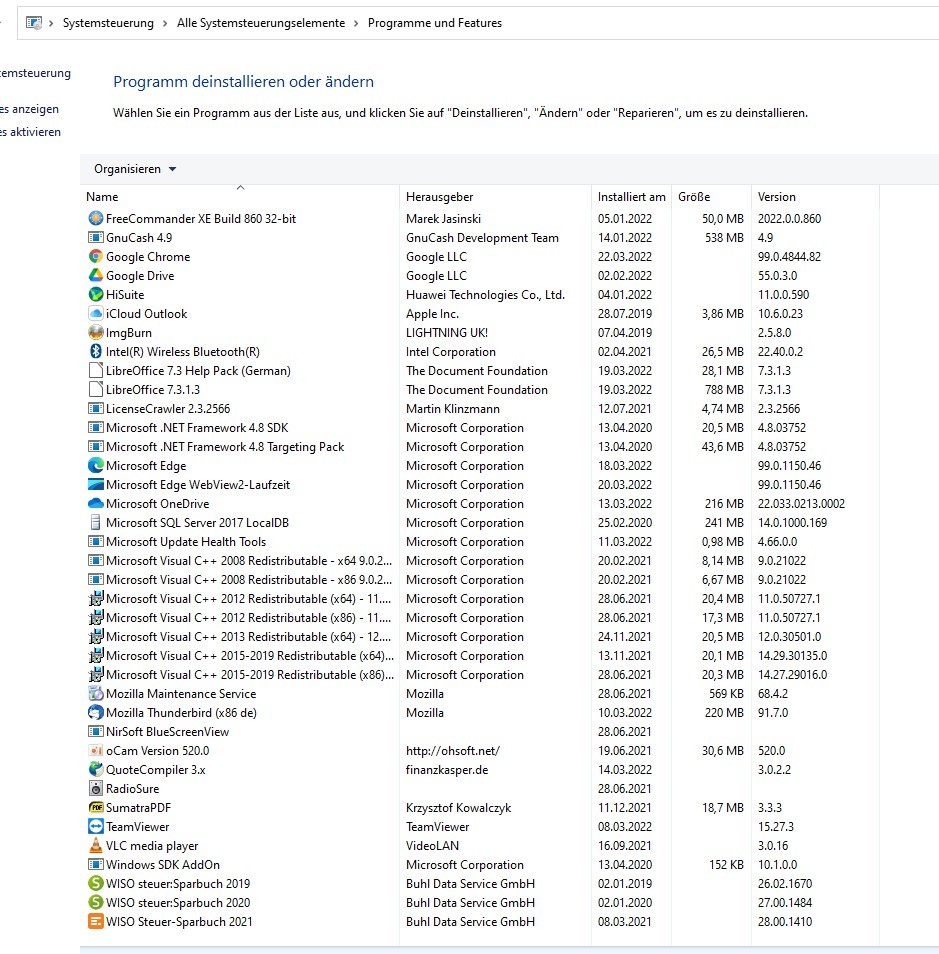This screenshot has width=939, height=954.
Task: Click the Microsoft SQL Server 2017 LocalDB icon
Action: point(96,523)
